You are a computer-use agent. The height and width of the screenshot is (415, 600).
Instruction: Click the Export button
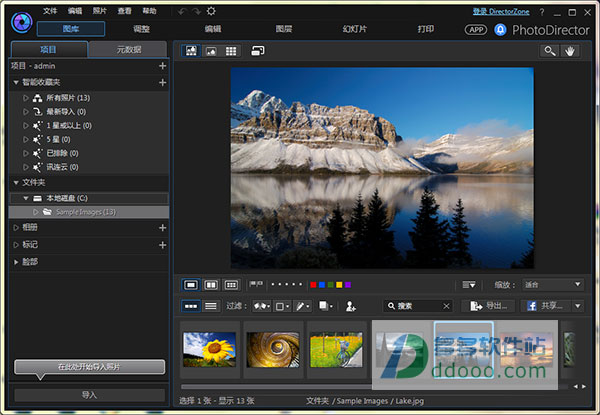point(489,306)
